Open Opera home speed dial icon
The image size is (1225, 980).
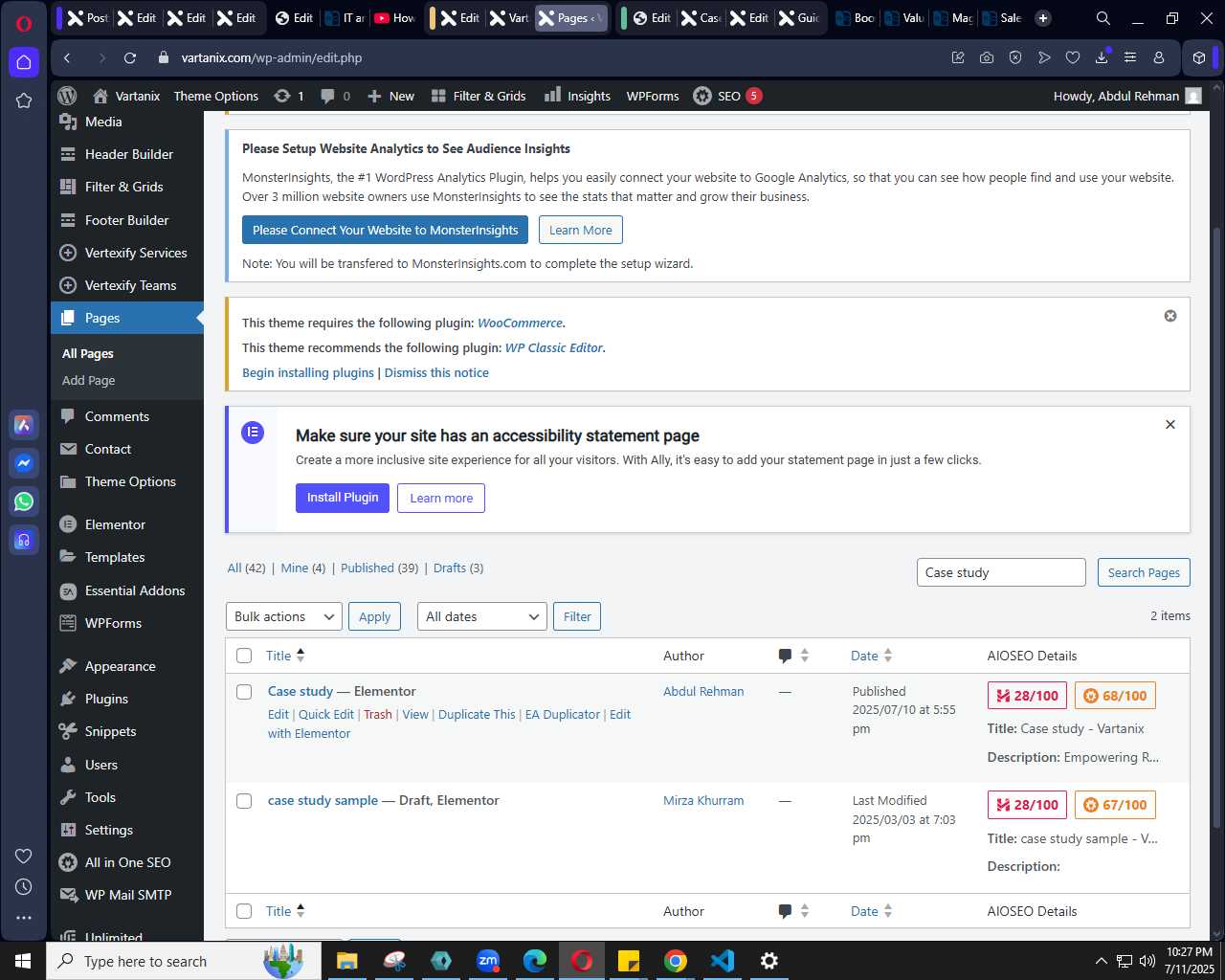24,62
